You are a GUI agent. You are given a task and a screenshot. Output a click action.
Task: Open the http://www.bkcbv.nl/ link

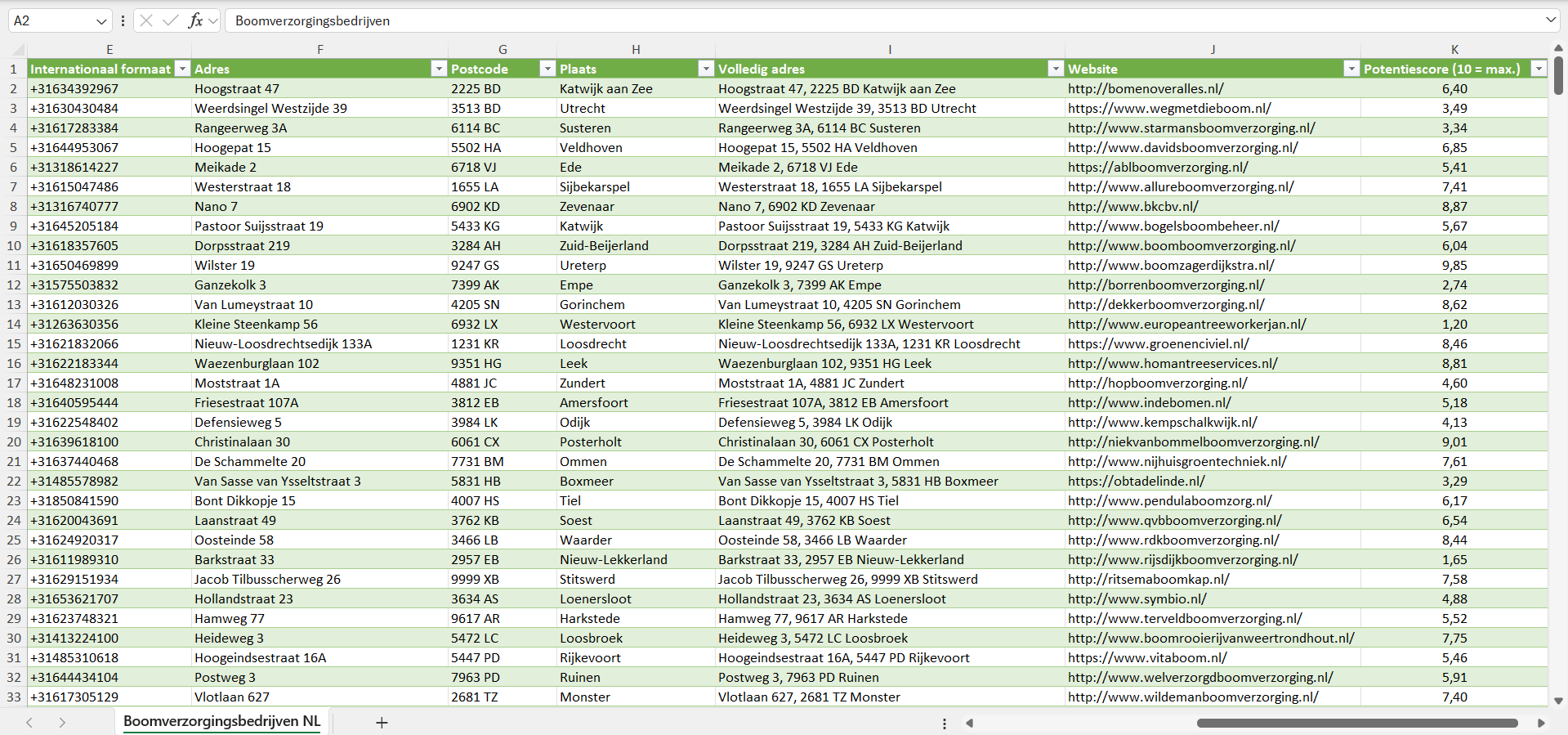click(1132, 207)
